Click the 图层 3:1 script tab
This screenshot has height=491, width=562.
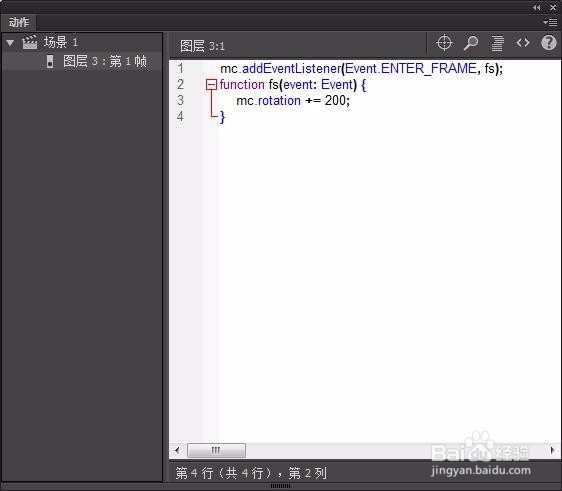point(202,46)
